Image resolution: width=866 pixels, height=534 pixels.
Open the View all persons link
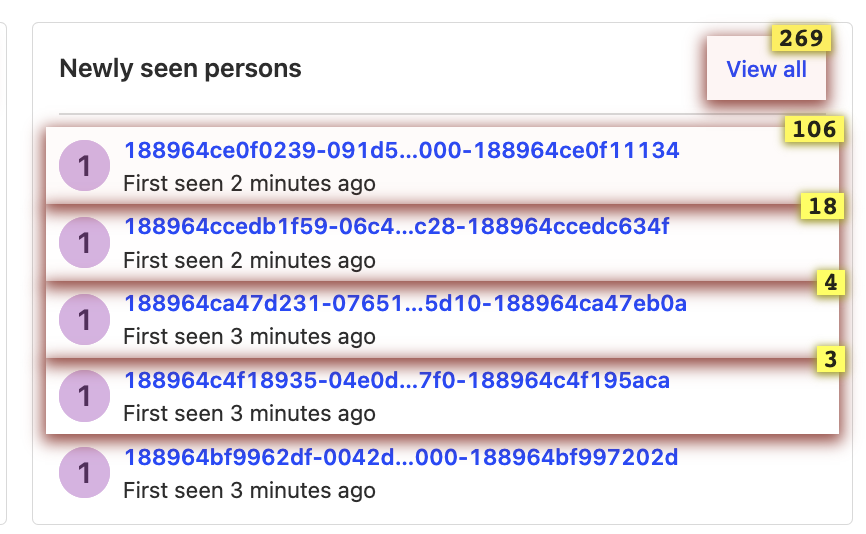pos(766,69)
